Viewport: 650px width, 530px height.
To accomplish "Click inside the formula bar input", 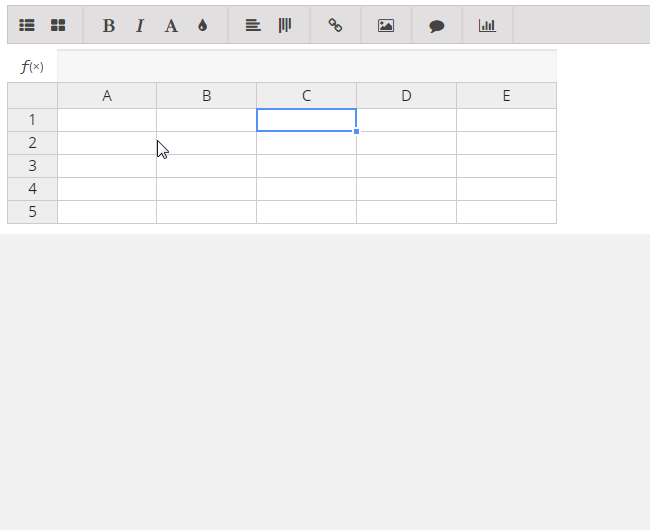I will tap(307, 66).
